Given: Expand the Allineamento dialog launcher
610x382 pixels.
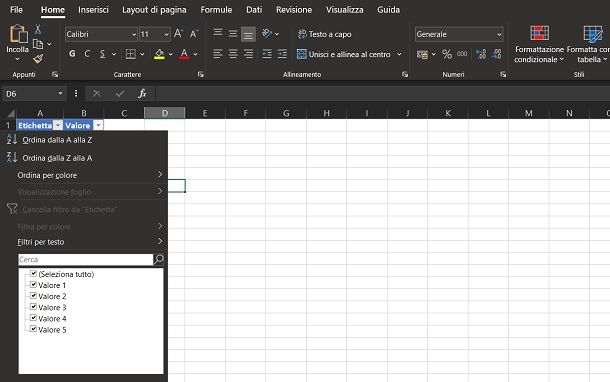Looking at the screenshot, I should point(405,74).
